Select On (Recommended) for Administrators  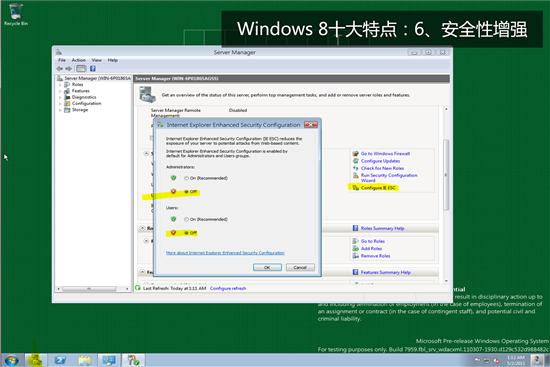(x=186, y=178)
